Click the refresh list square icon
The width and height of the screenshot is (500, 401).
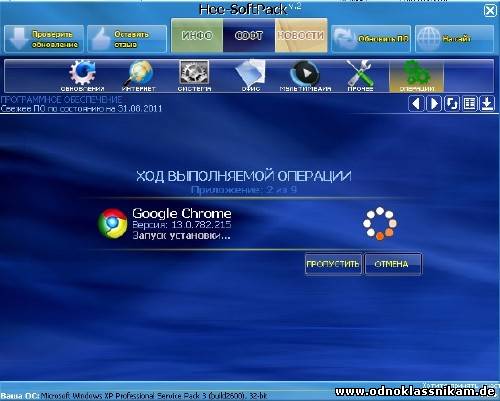click(x=452, y=104)
